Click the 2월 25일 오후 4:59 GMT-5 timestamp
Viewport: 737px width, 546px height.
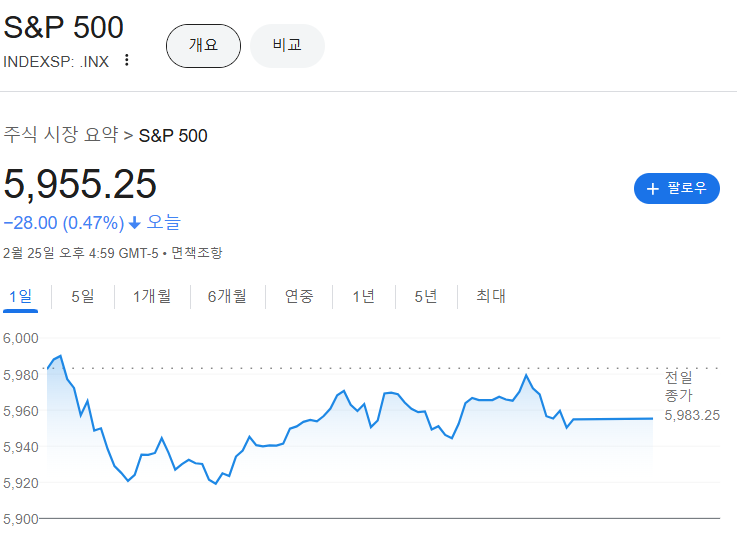click(81, 253)
